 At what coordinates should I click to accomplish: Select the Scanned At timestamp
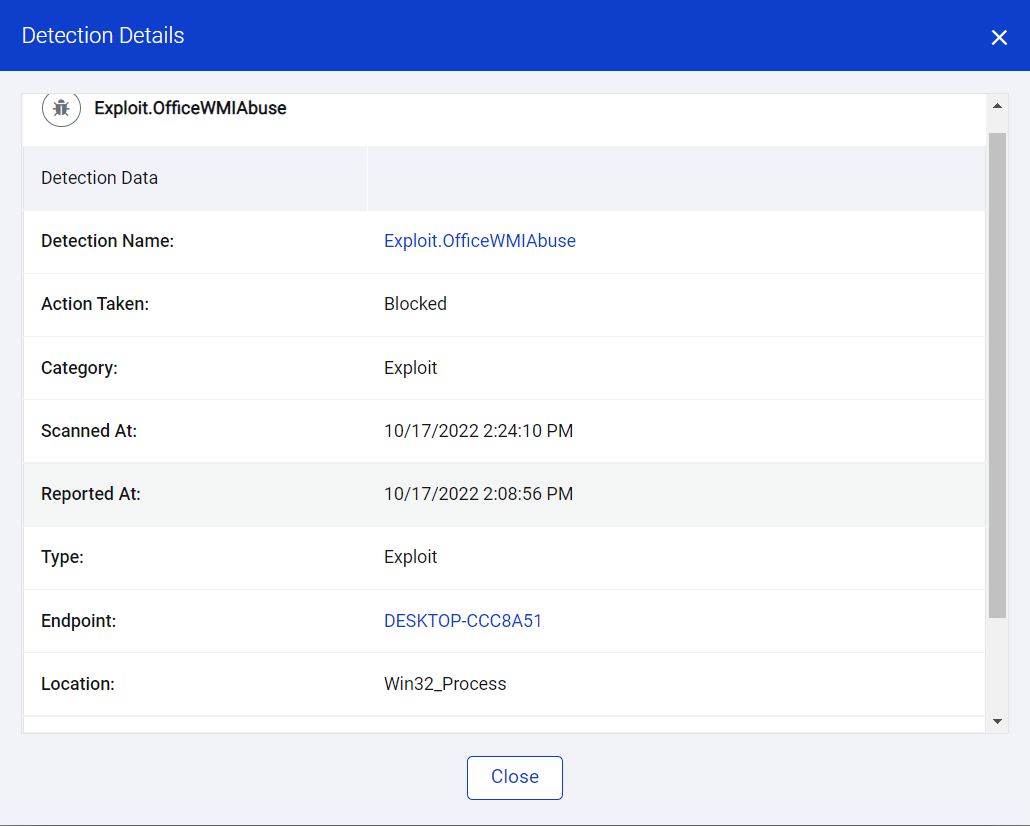click(478, 430)
